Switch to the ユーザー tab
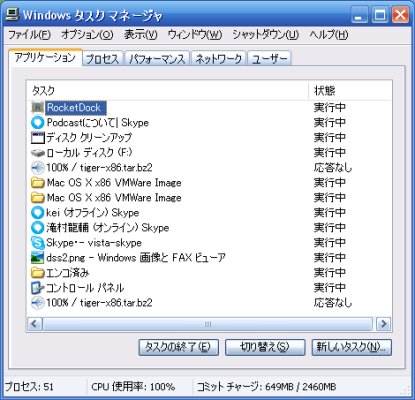 [x=269, y=59]
